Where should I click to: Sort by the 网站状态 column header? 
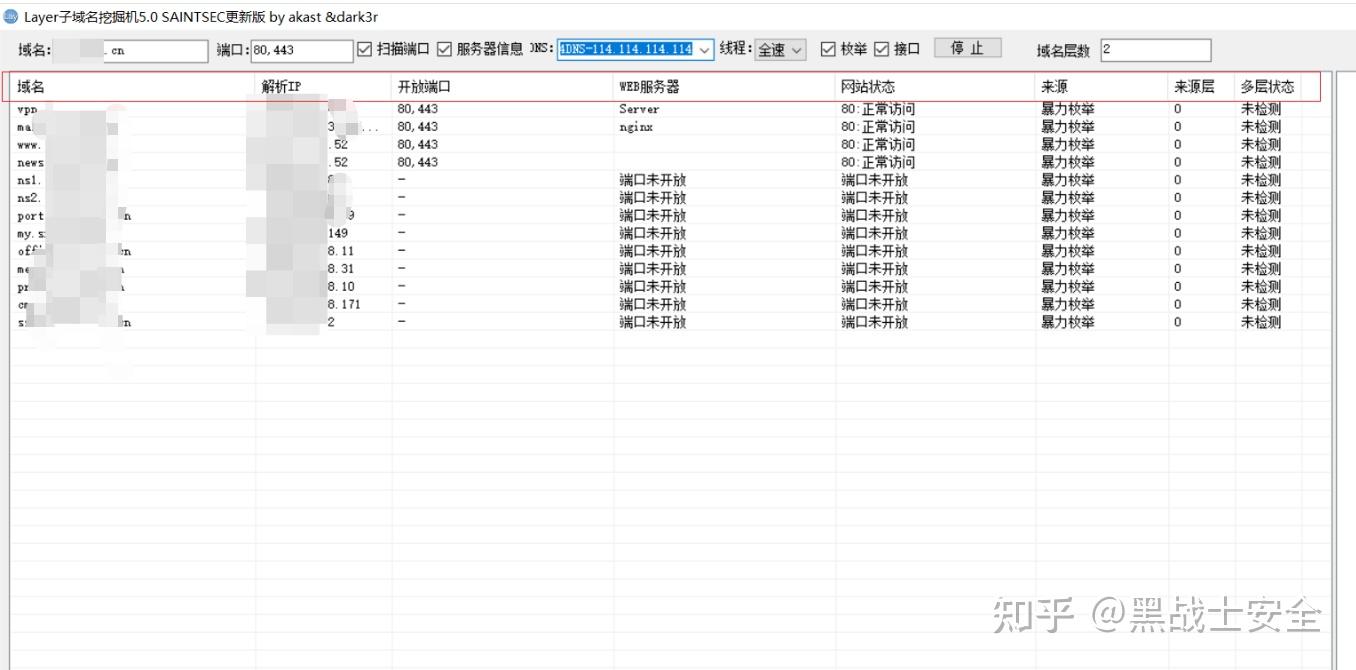(936, 87)
